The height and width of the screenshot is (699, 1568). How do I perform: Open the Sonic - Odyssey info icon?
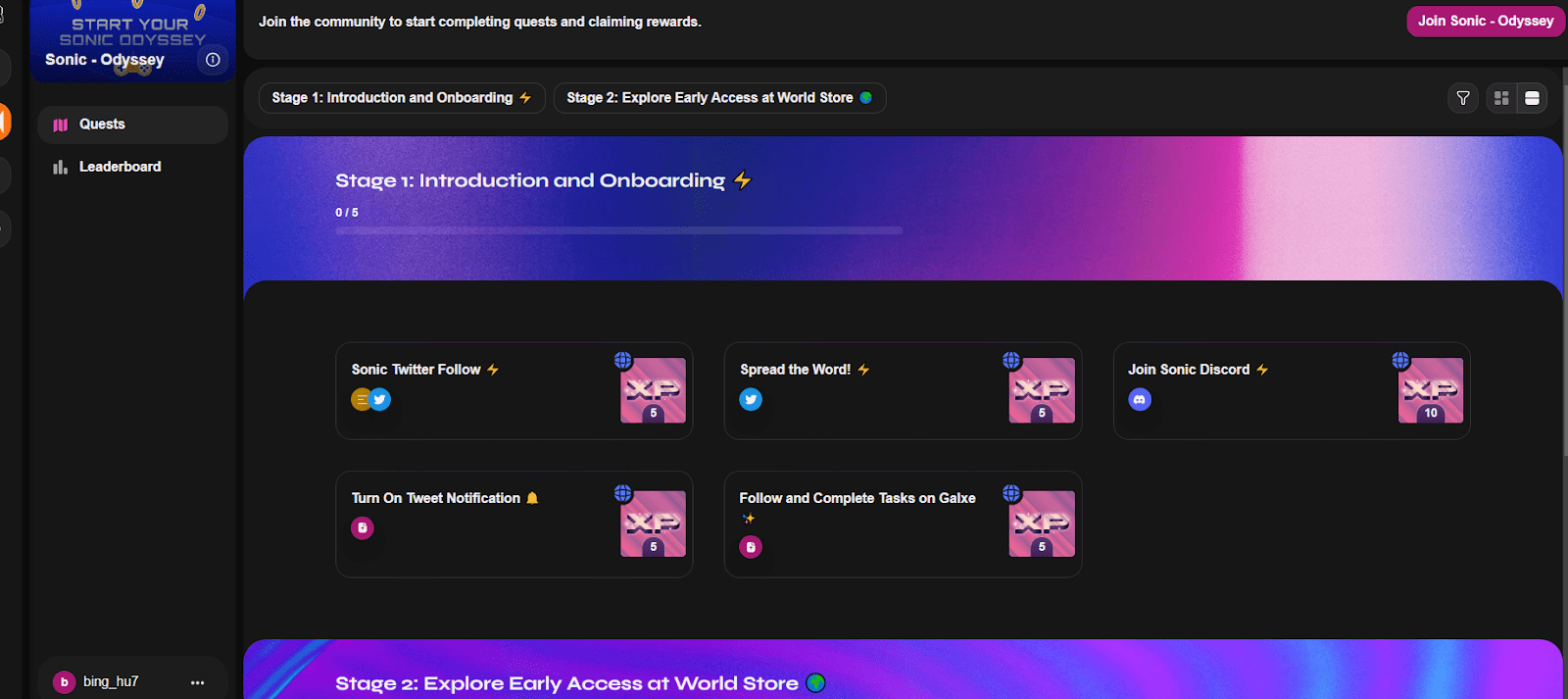pyautogui.click(x=213, y=60)
